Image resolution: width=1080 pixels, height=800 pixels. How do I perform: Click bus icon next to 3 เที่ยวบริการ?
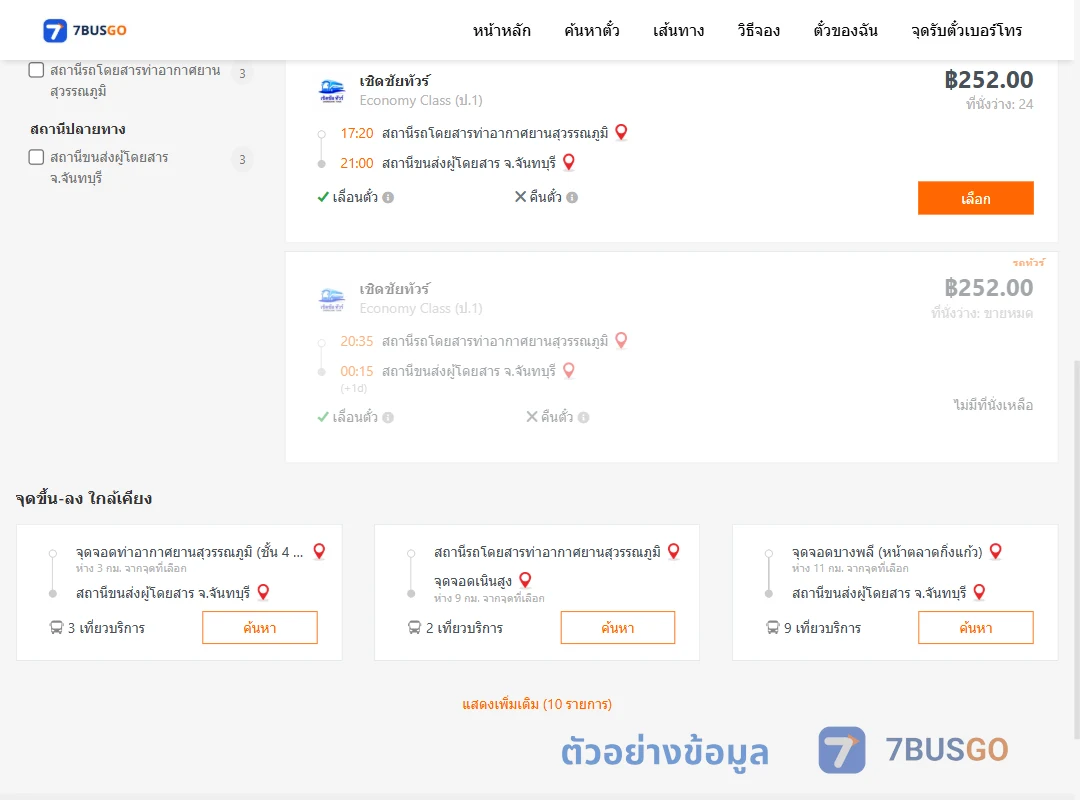[56, 628]
